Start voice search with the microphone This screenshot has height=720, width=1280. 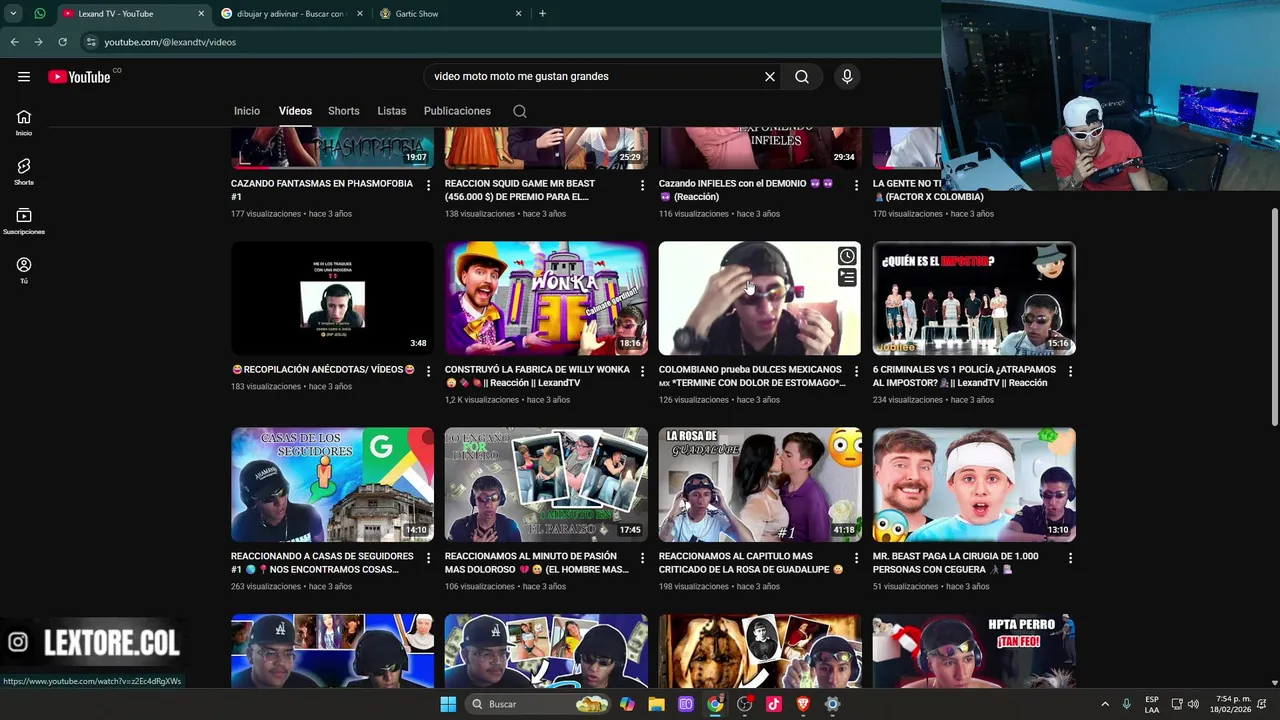click(847, 77)
